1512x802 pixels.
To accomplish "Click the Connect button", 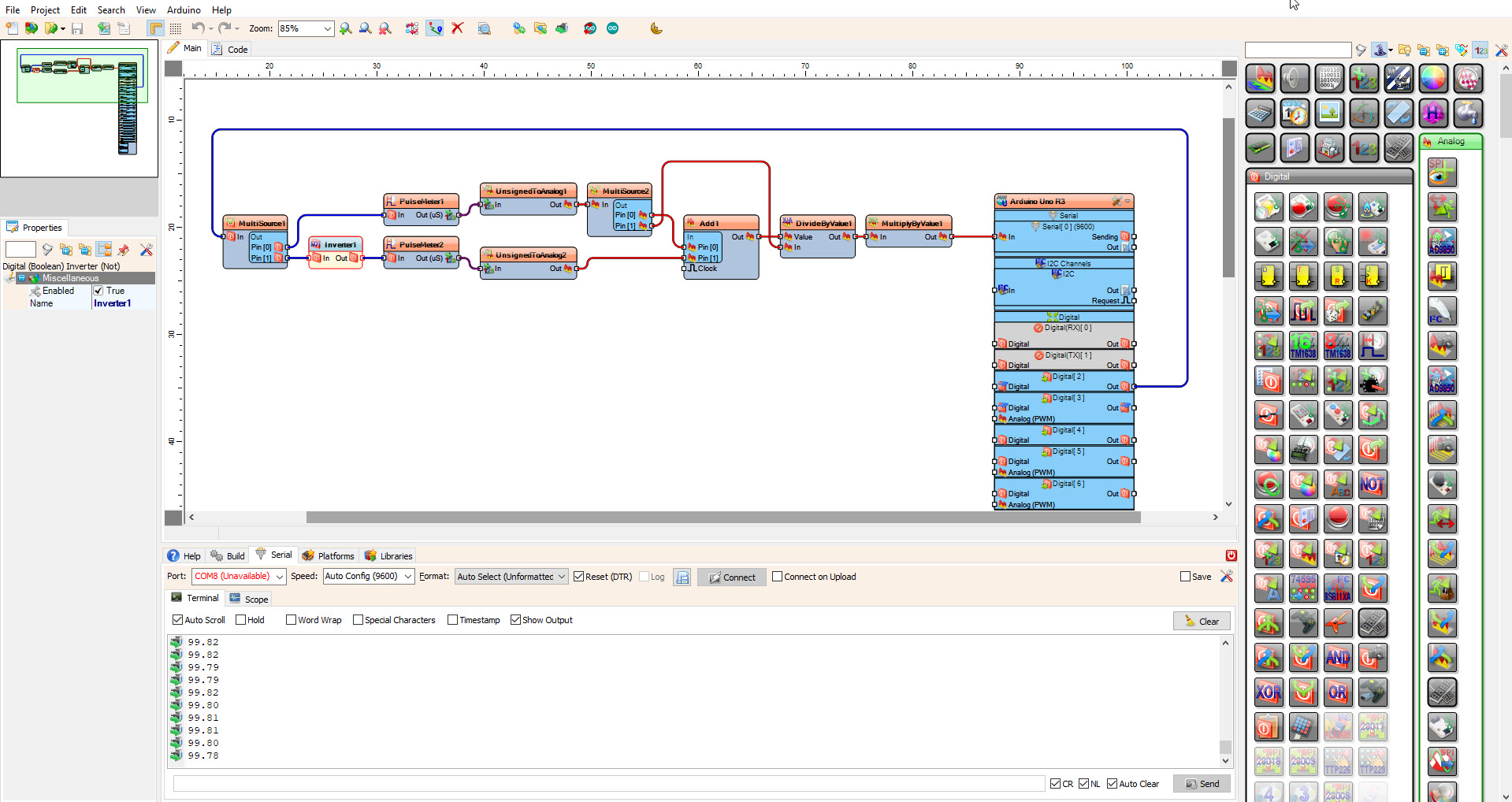I will click(732, 577).
